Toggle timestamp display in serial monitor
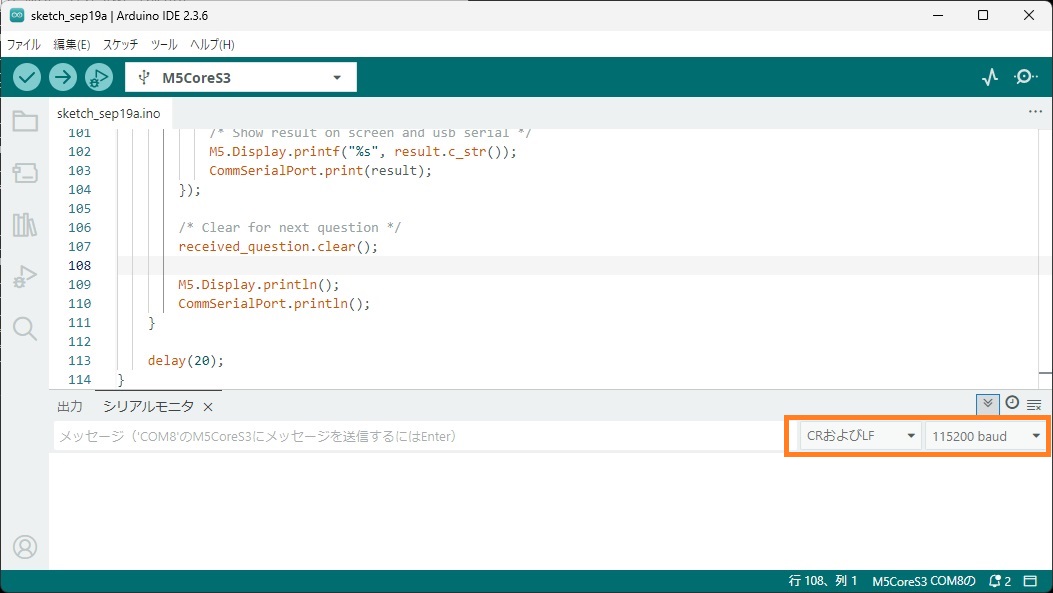Screen dimensions: 1053x593 (1012, 403)
